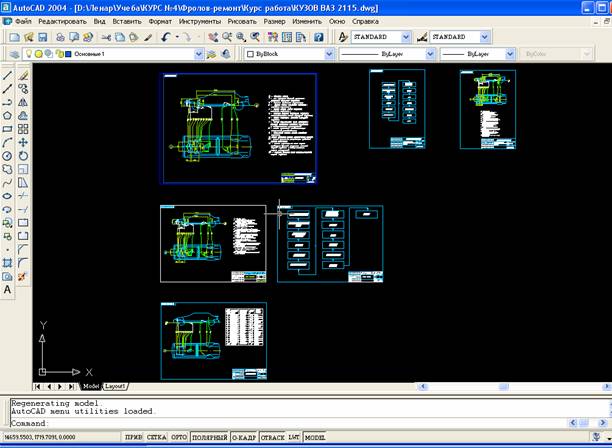The image size is (612, 448).
Task: Open the undo history dropdown arrow
Action: coord(177,37)
